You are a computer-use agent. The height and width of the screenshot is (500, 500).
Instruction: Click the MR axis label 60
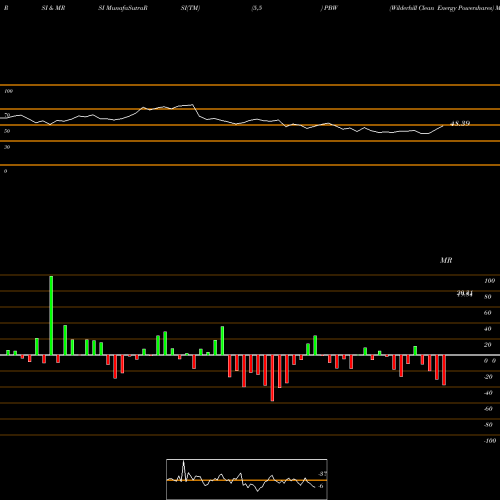tap(488, 313)
